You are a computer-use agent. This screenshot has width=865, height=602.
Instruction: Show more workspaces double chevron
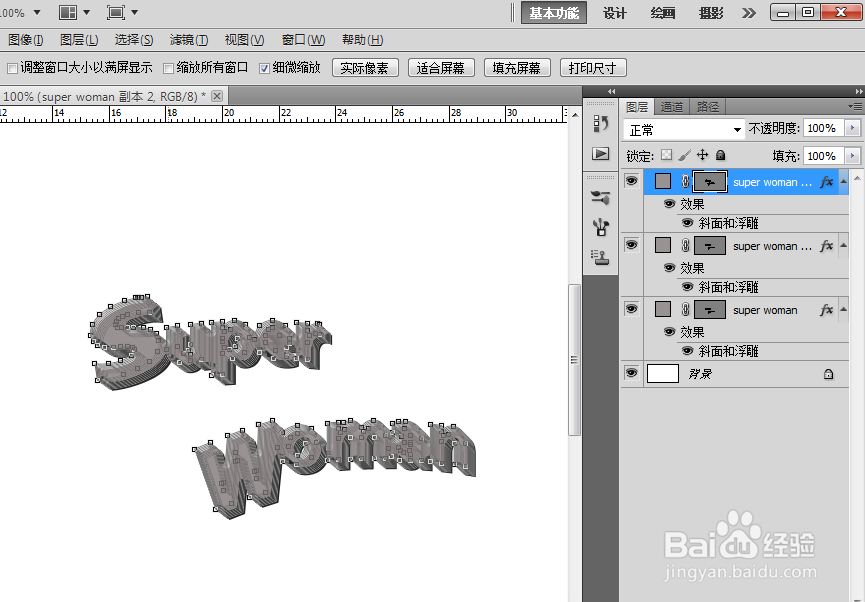(x=749, y=13)
